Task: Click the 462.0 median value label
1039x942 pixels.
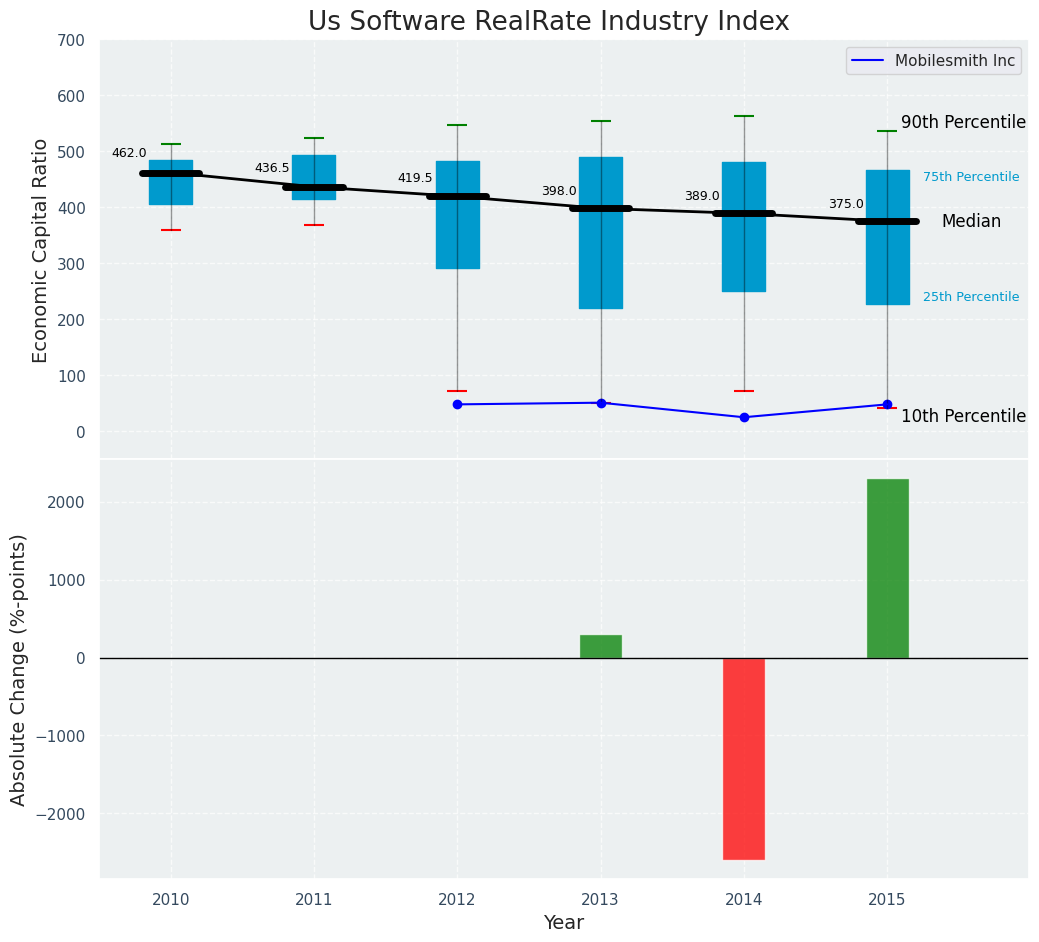Action: pos(129,153)
